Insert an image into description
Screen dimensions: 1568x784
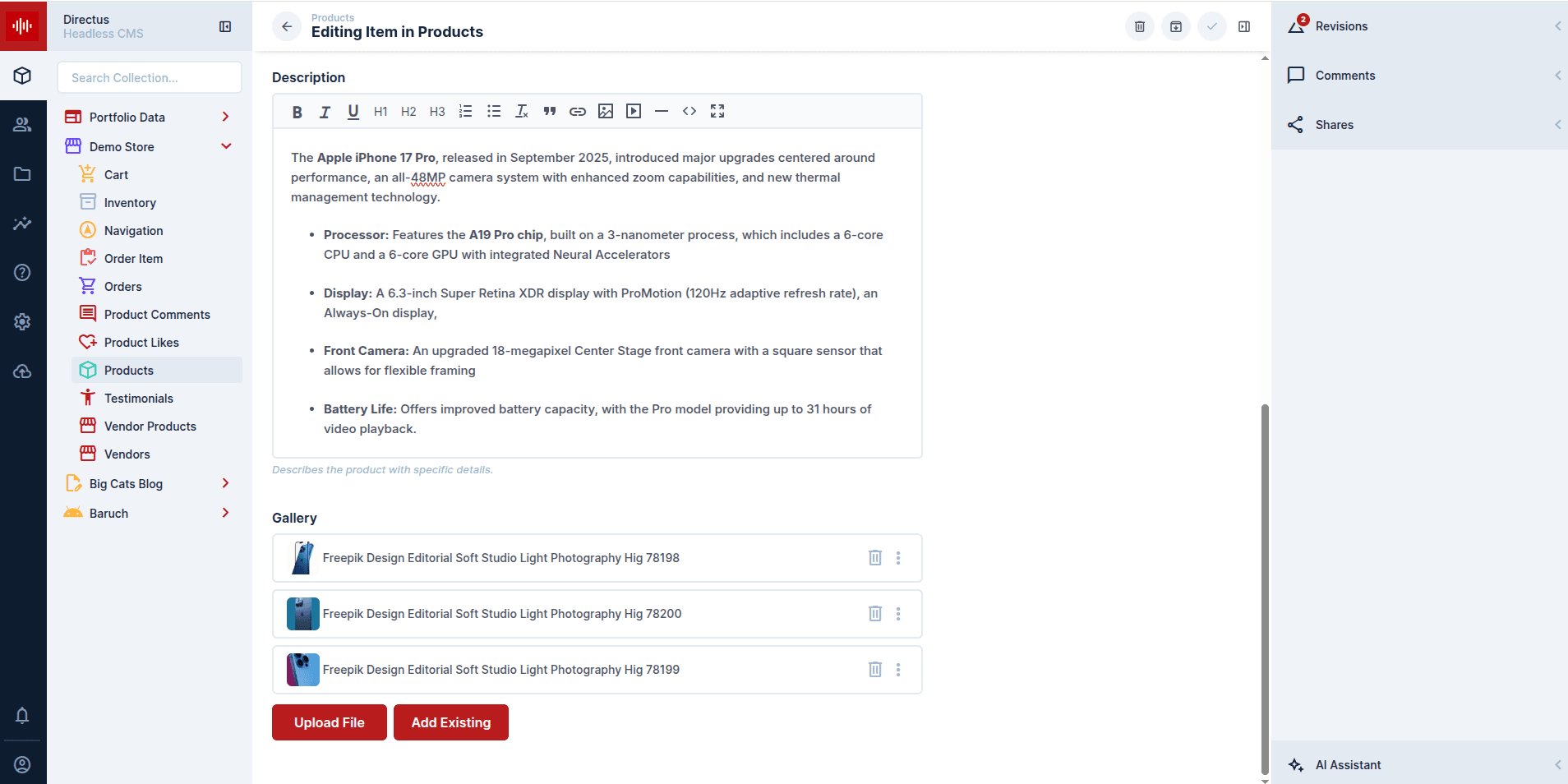[606, 112]
